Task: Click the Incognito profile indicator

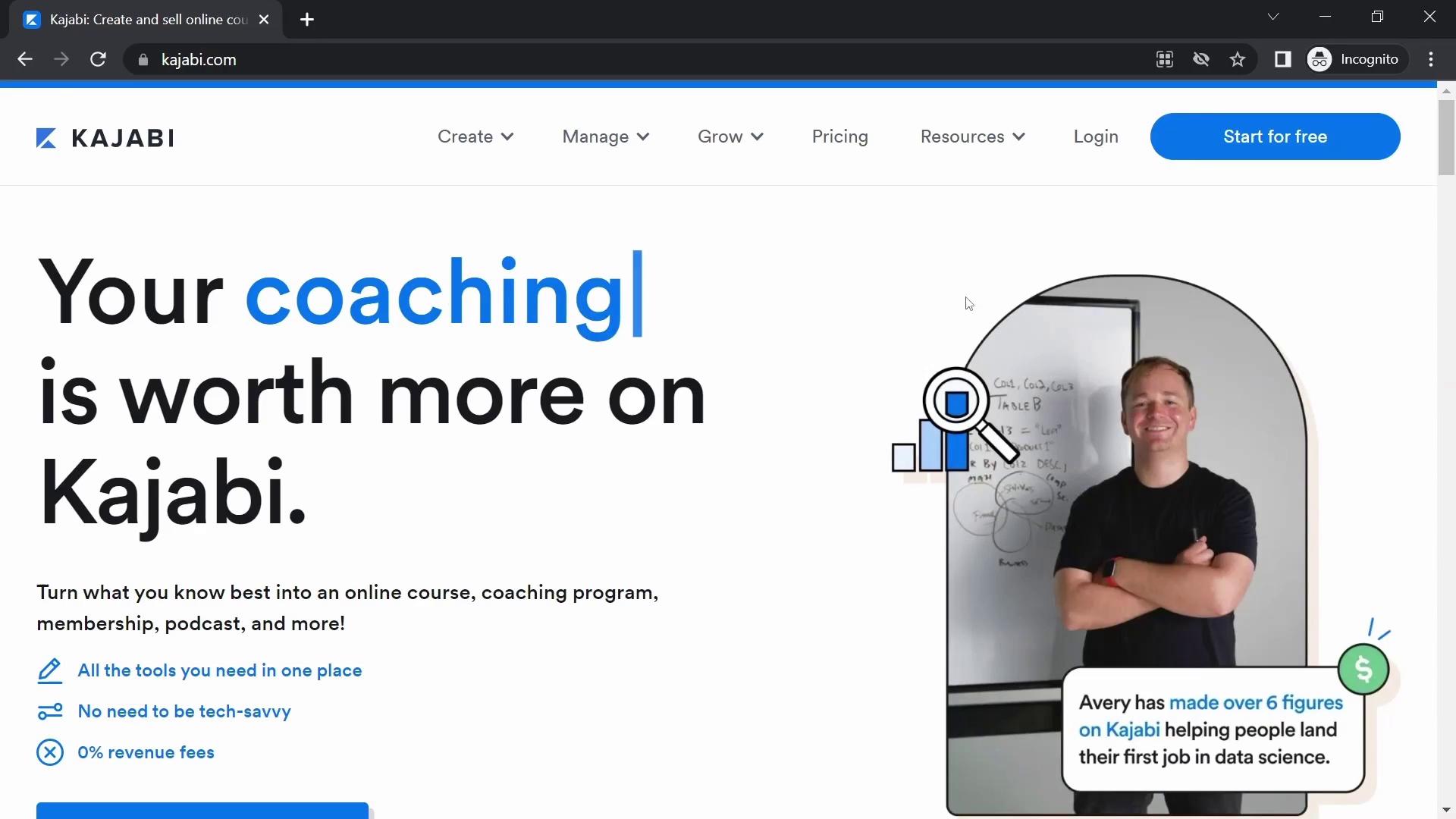Action: pos(1357,59)
